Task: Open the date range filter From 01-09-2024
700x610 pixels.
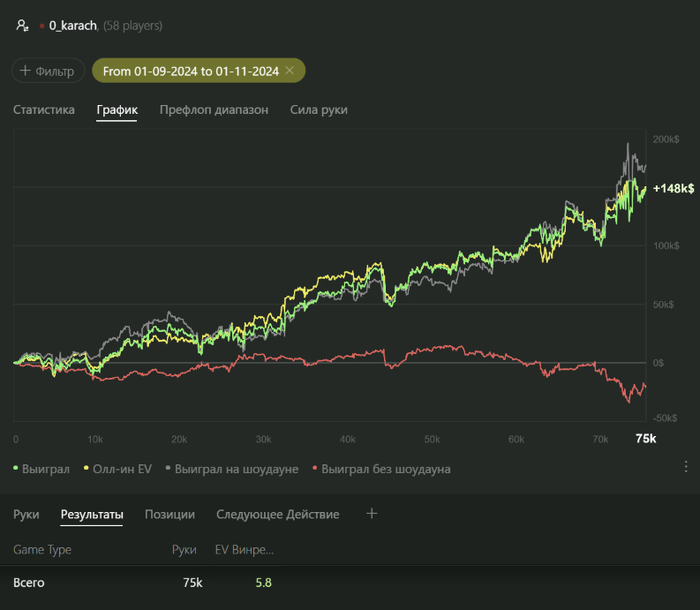Action: coord(190,71)
